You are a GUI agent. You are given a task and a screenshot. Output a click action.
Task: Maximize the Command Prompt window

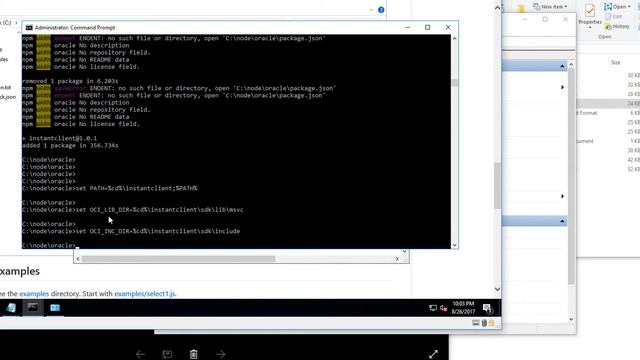click(427, 27)
